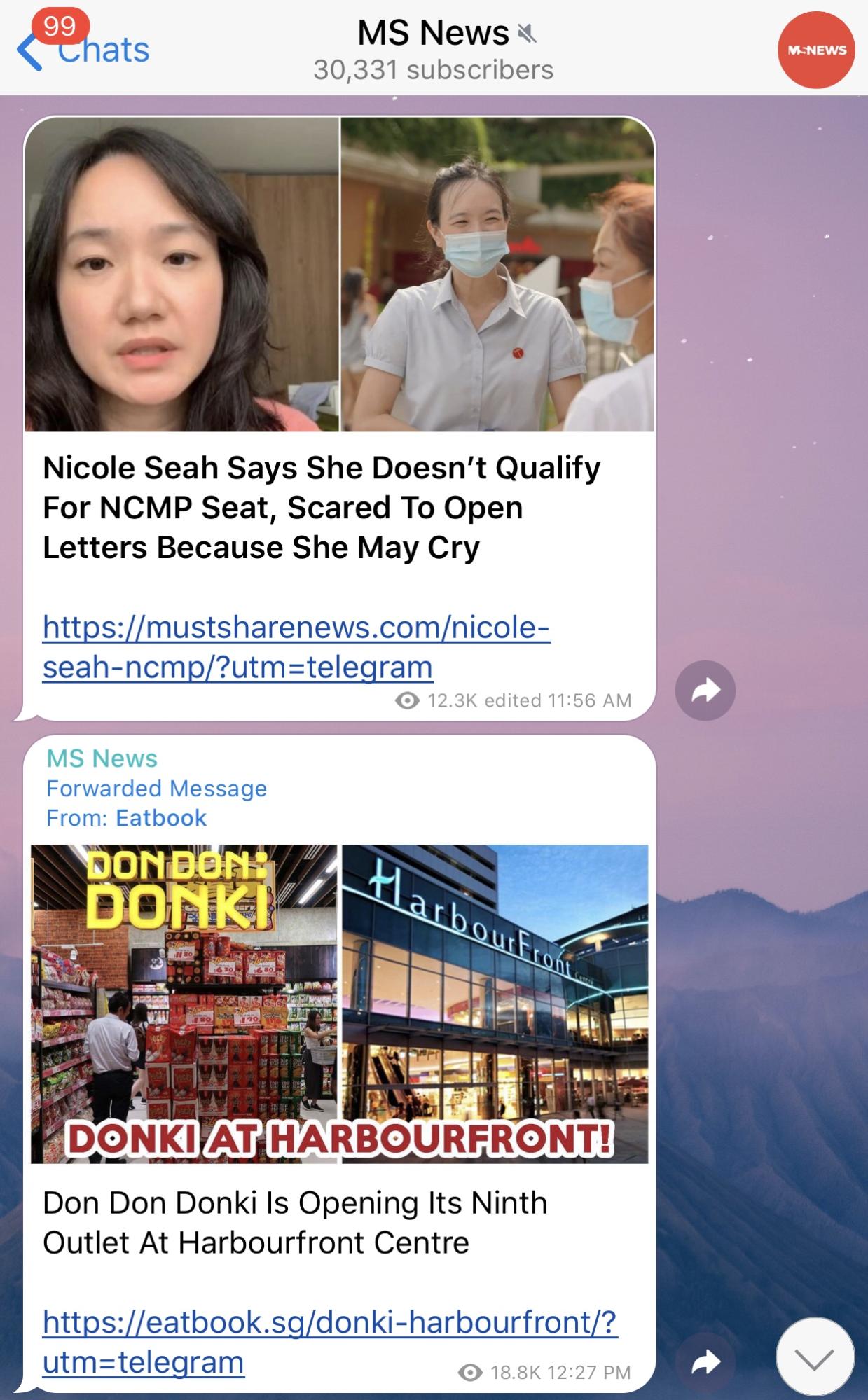The width and height of the screenshot is (868, 1400).
Task: View the masked woman in grey shirt photo
Action: (497, 274)
